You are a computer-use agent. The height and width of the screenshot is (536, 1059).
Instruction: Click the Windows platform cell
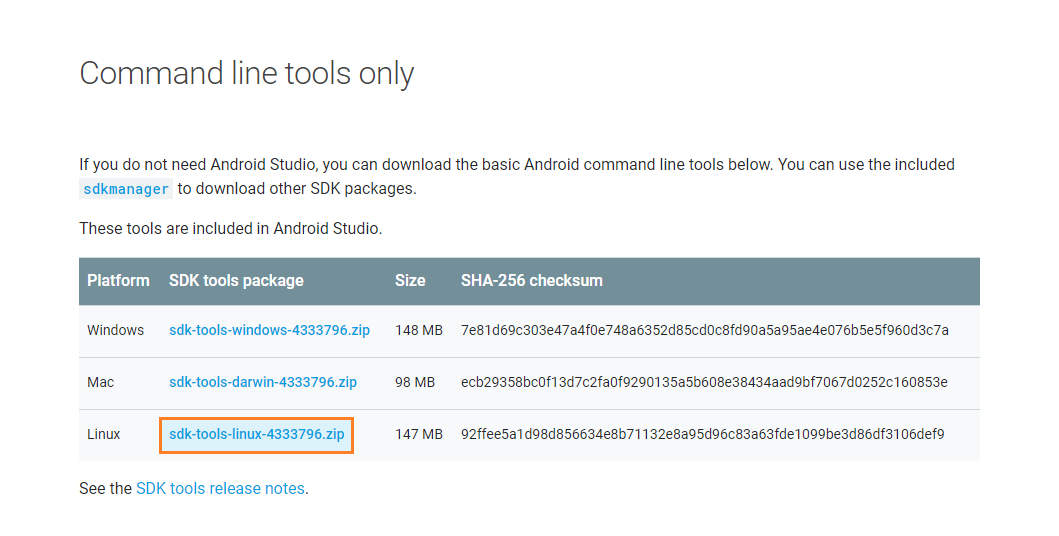(115, 330)
